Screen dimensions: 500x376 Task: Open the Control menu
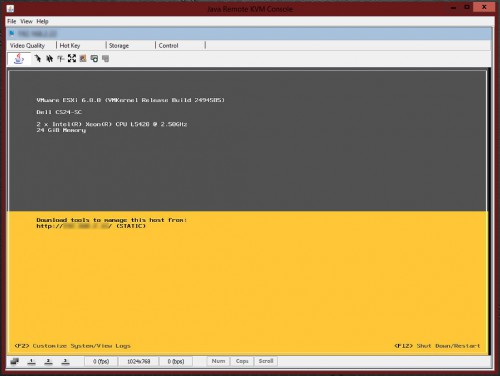tap(168, 45)
